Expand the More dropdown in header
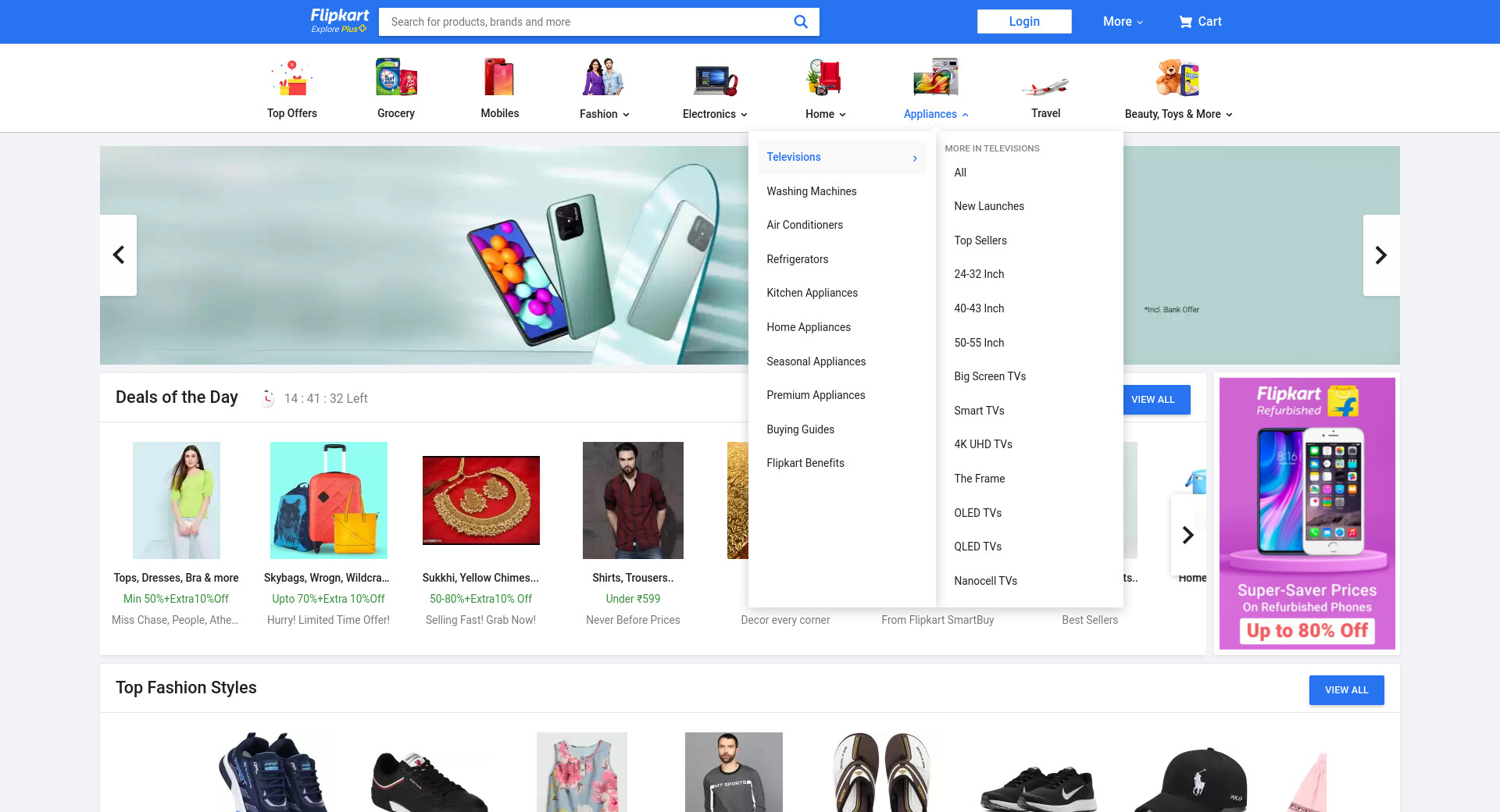 click(1123, 22)
